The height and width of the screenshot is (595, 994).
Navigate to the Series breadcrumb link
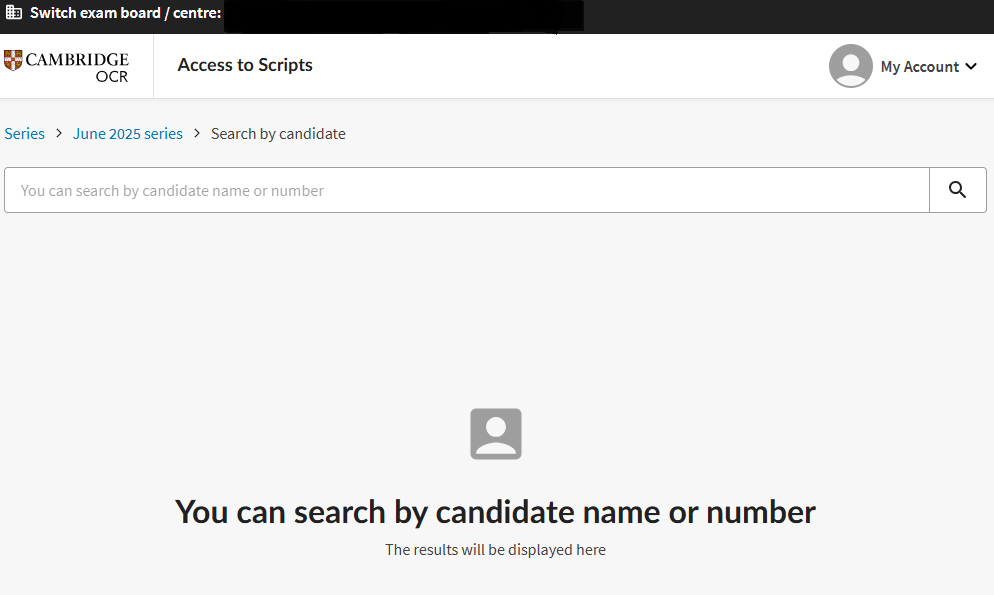click(x=24, y=133)
